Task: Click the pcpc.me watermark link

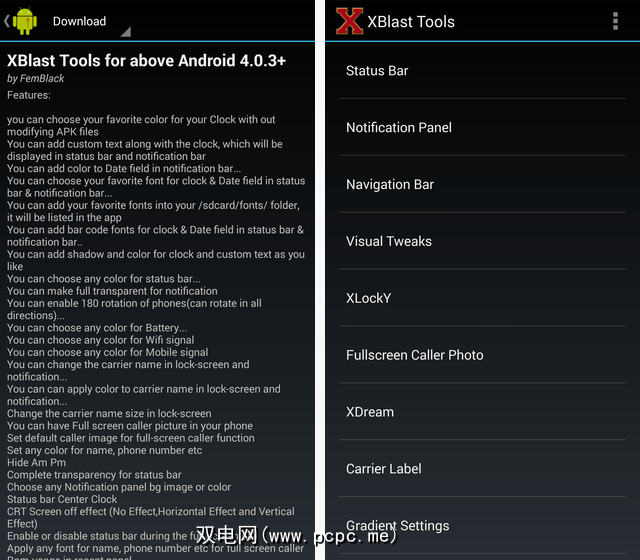Action: click(x=297, y=535)
